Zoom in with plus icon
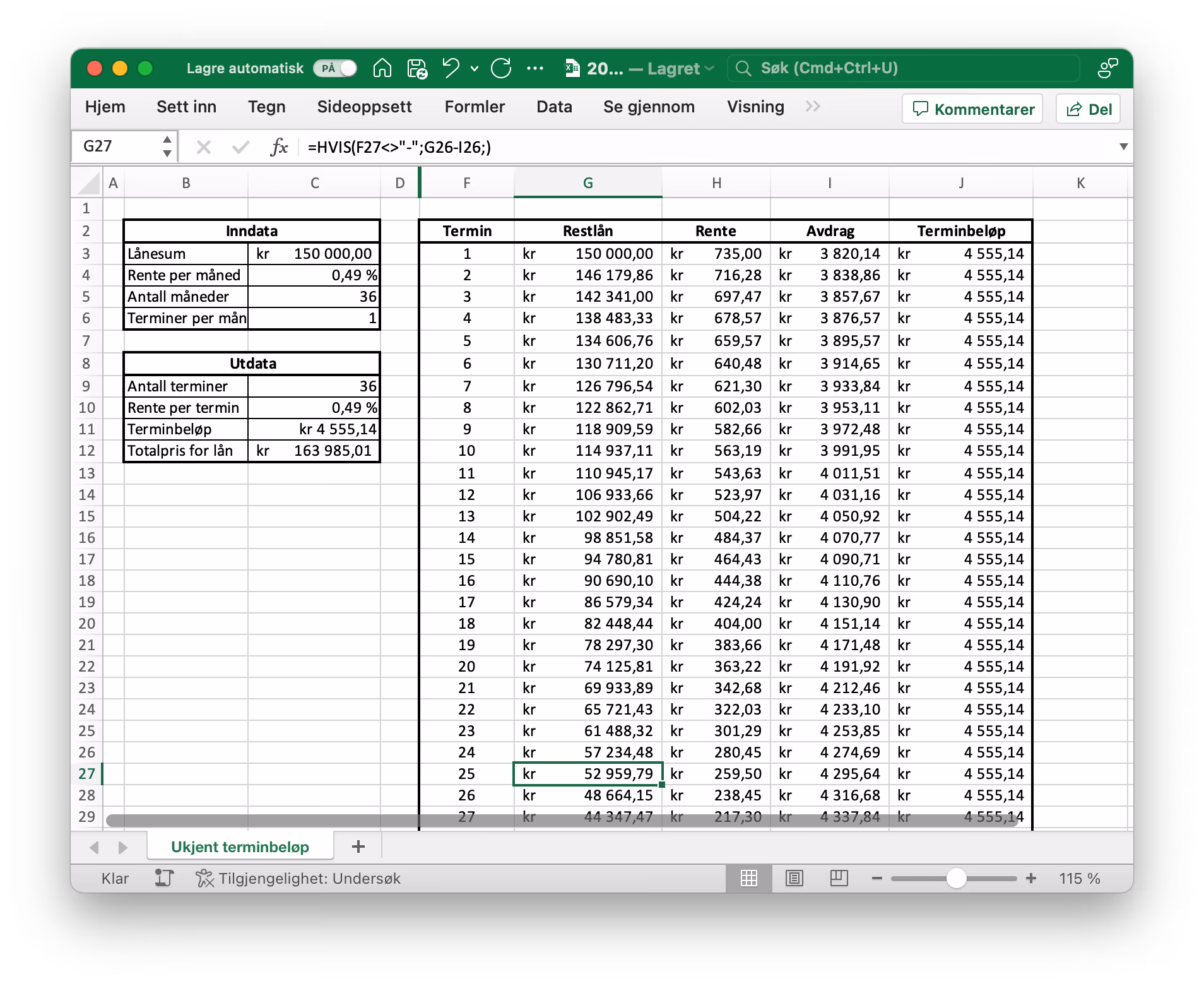Screen dimensions: 1204x986 pyautogui.click(x=1031, y=878)
